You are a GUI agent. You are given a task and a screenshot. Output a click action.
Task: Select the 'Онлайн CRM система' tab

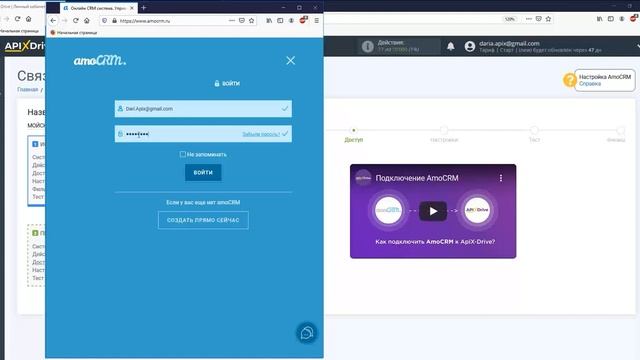coord(98,8)
